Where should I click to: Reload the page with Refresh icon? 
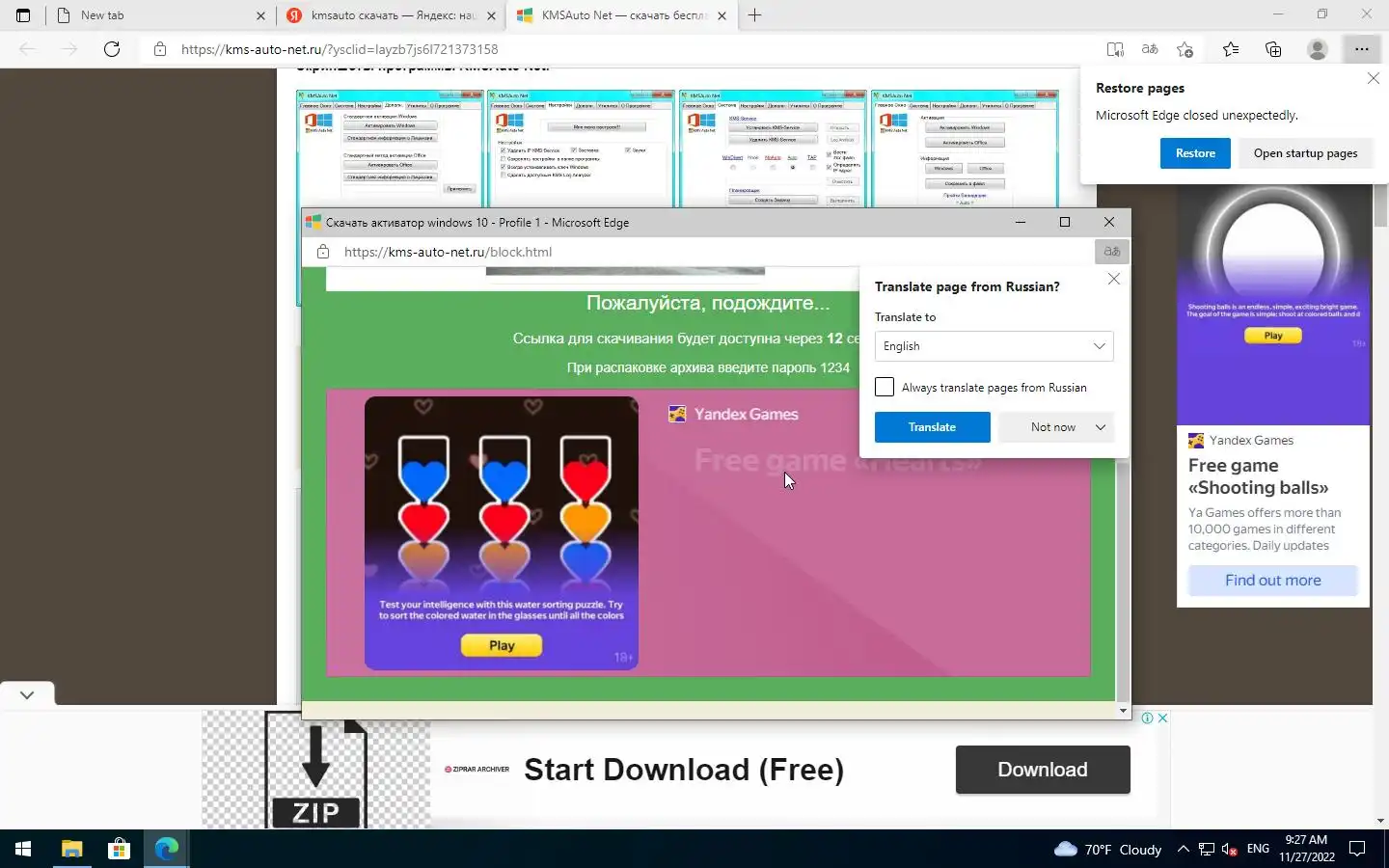112,49
